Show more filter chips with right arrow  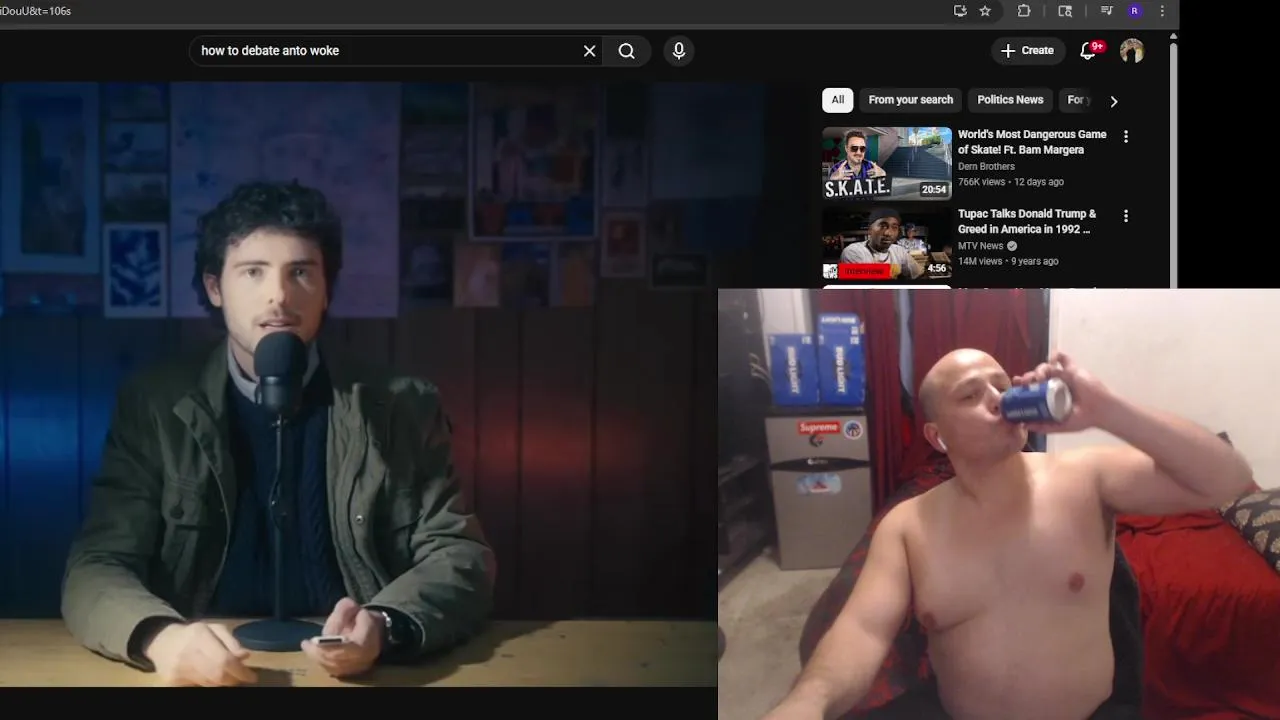pos(1113,101)
